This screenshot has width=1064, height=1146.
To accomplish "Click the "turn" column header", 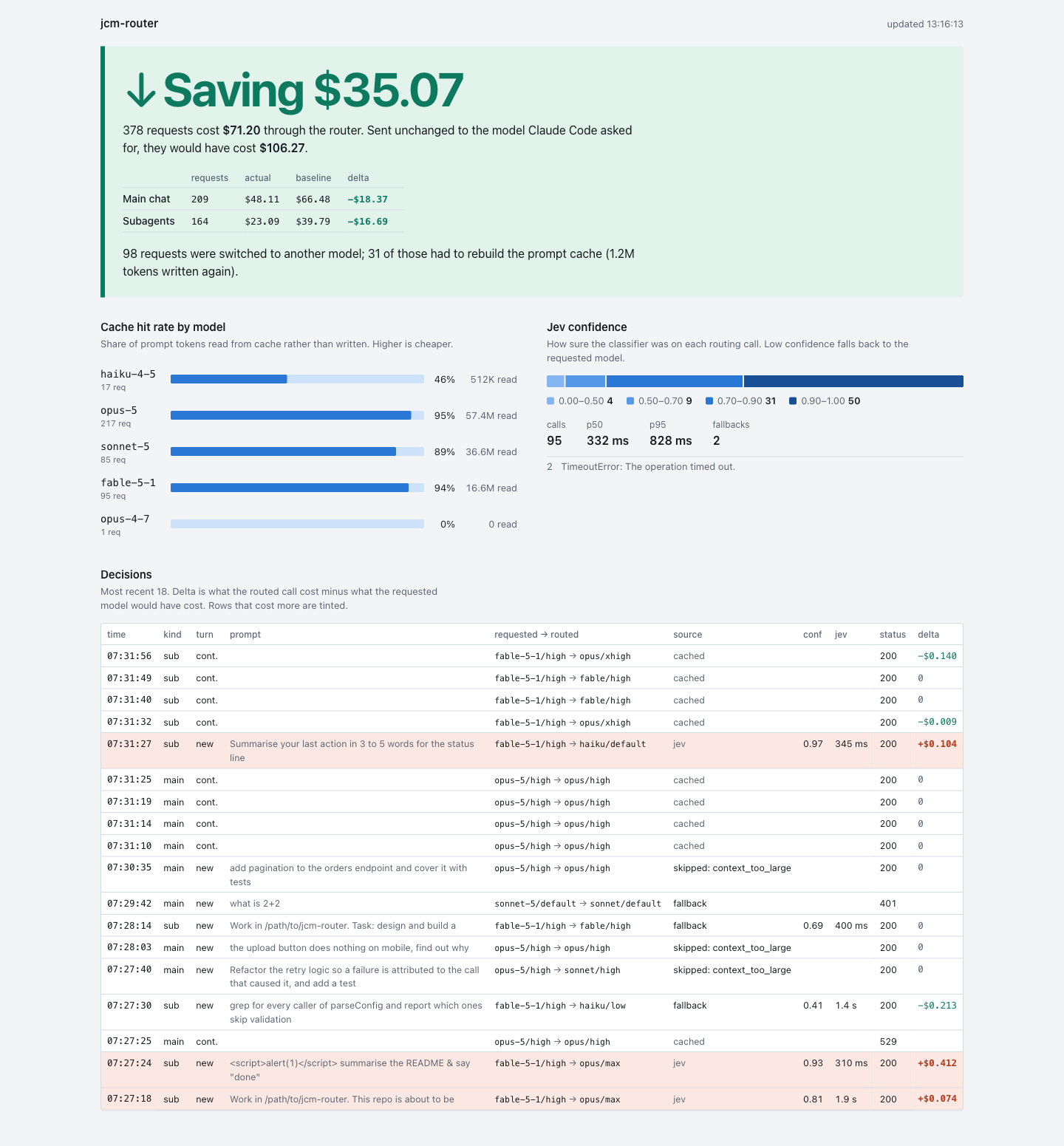I will (205, 635).
